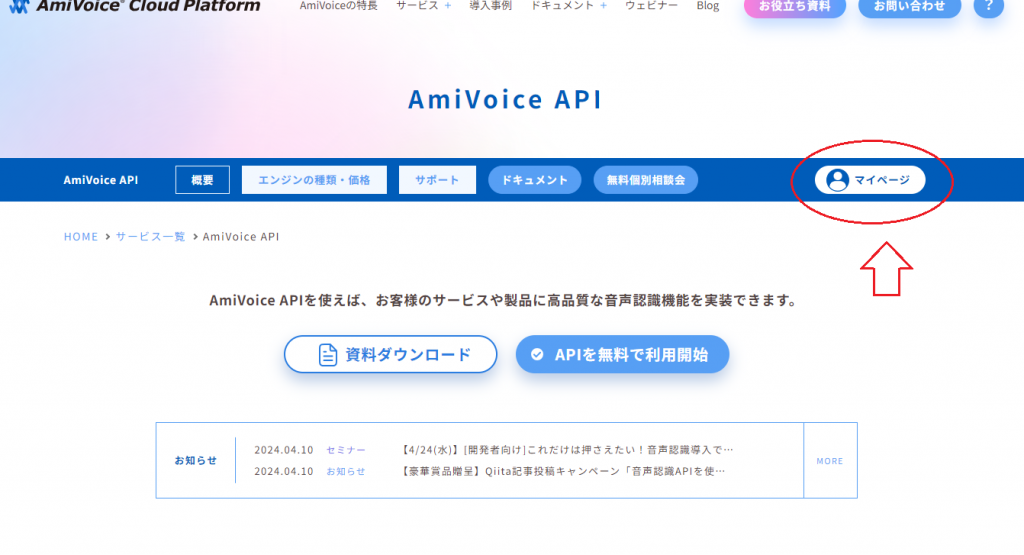Viewport: 1024px width, 555px height.
Task: Click the お知らせ news box label
Action: (195, 460)
